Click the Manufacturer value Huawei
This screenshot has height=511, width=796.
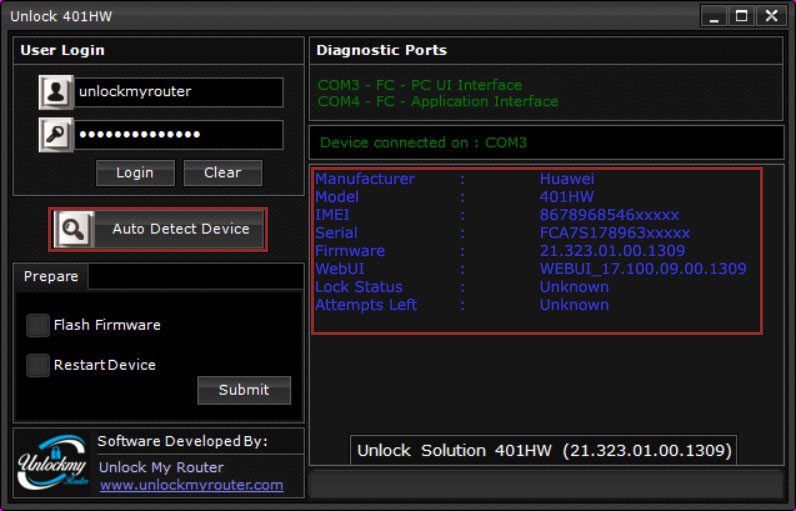567,179
